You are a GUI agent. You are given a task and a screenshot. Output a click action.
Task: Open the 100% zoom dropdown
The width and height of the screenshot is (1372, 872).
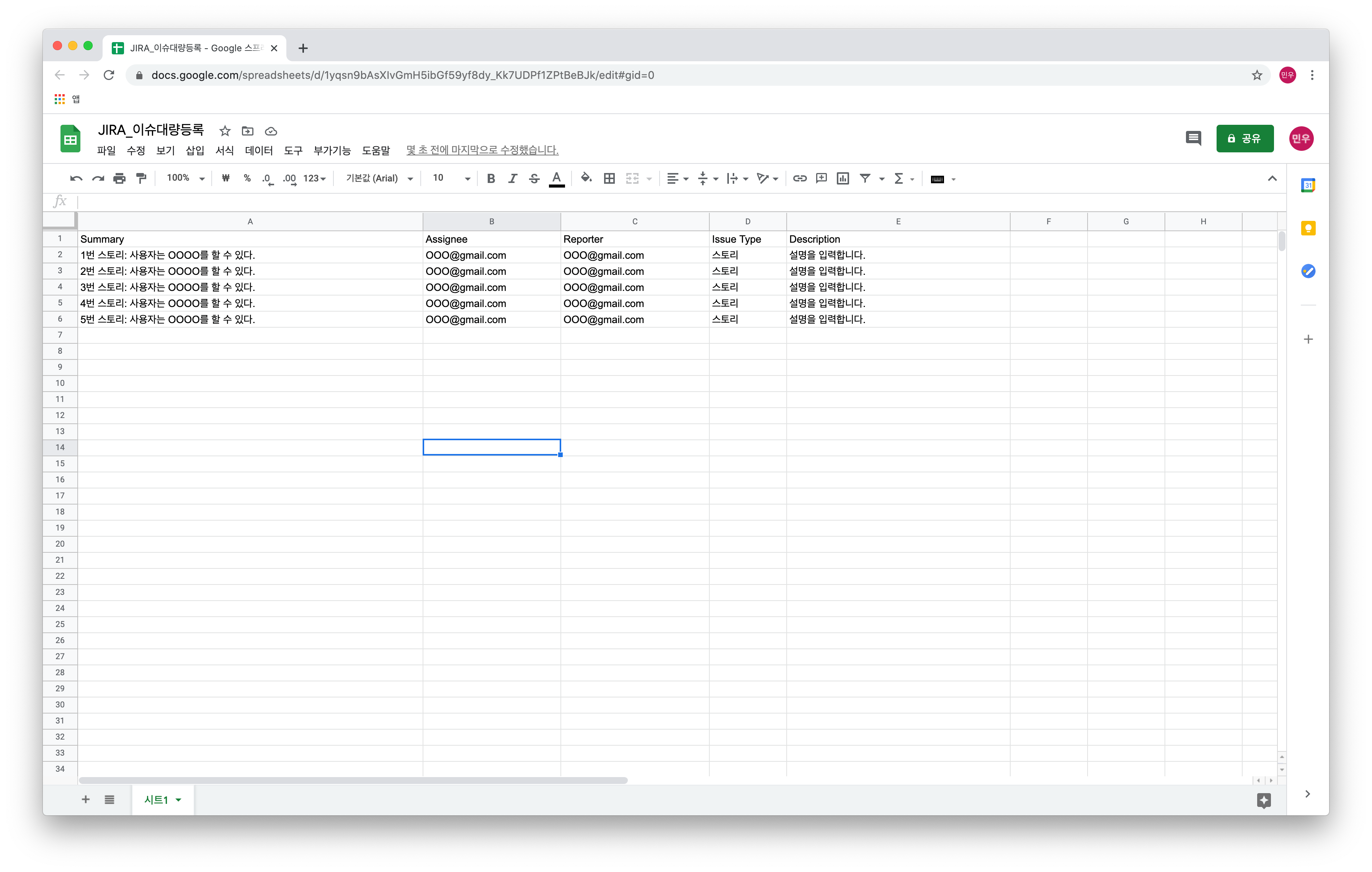click(x=185, y=178)
